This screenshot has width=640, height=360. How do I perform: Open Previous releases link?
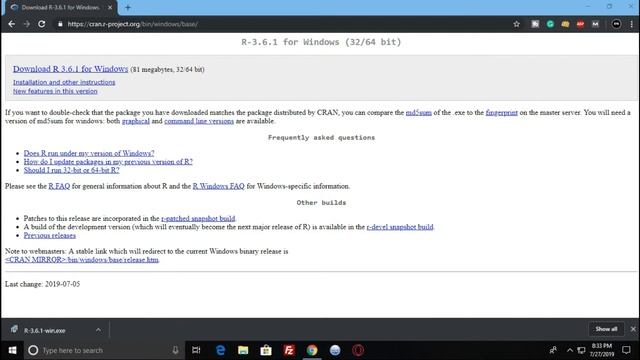tap(49, 236)
